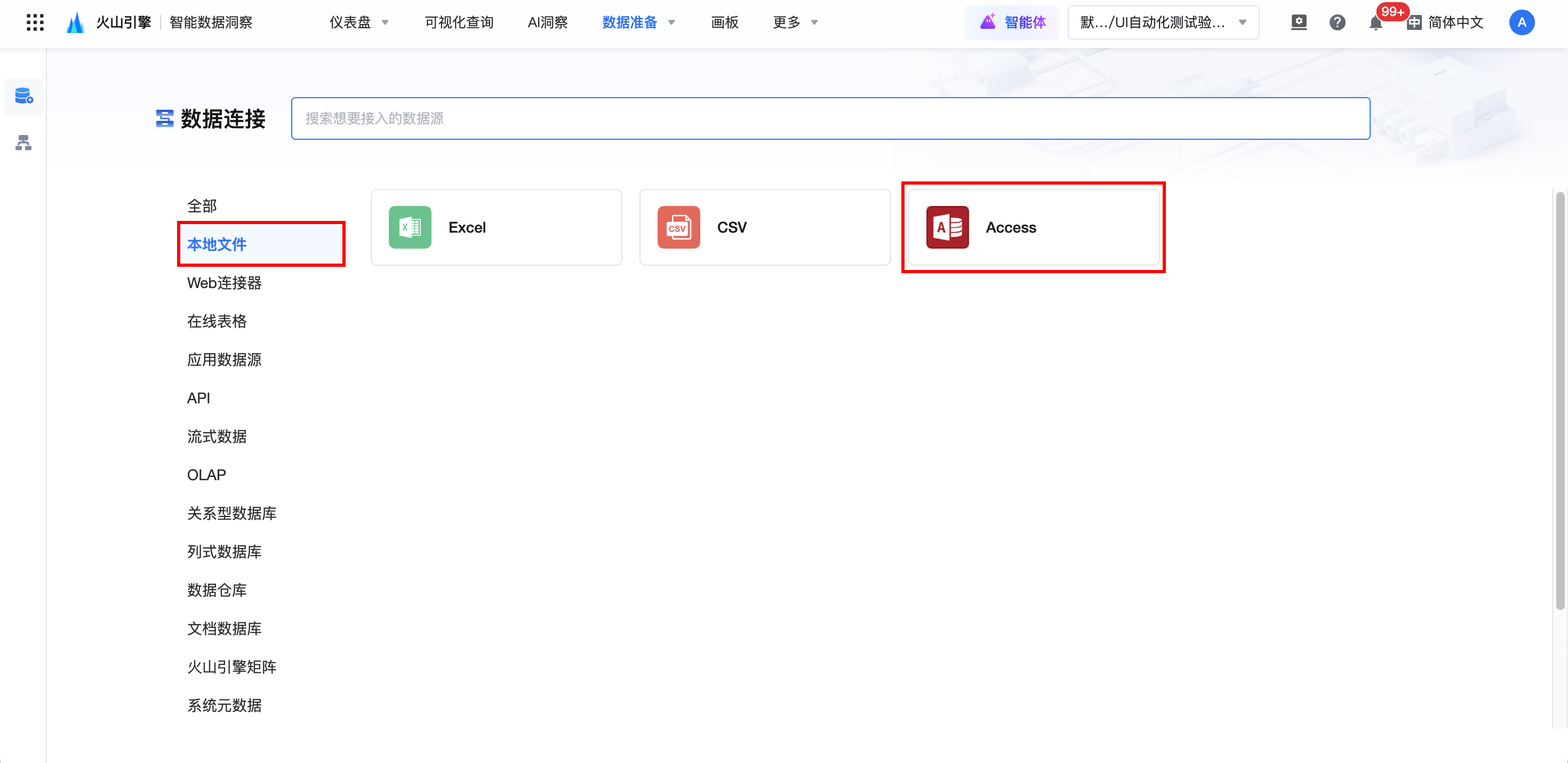Click the page vertical scrollbar
The image size is (1568, 763).
click(x=1559, y=401)
